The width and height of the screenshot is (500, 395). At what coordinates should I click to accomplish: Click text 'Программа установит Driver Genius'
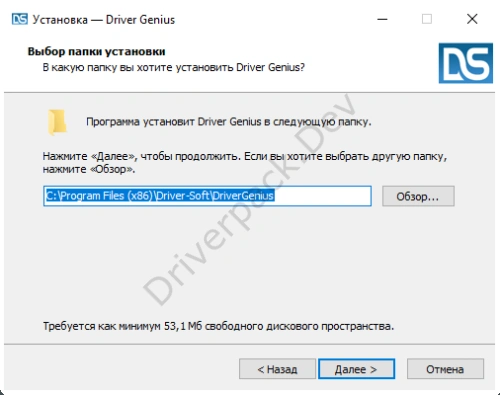(173, 122)
